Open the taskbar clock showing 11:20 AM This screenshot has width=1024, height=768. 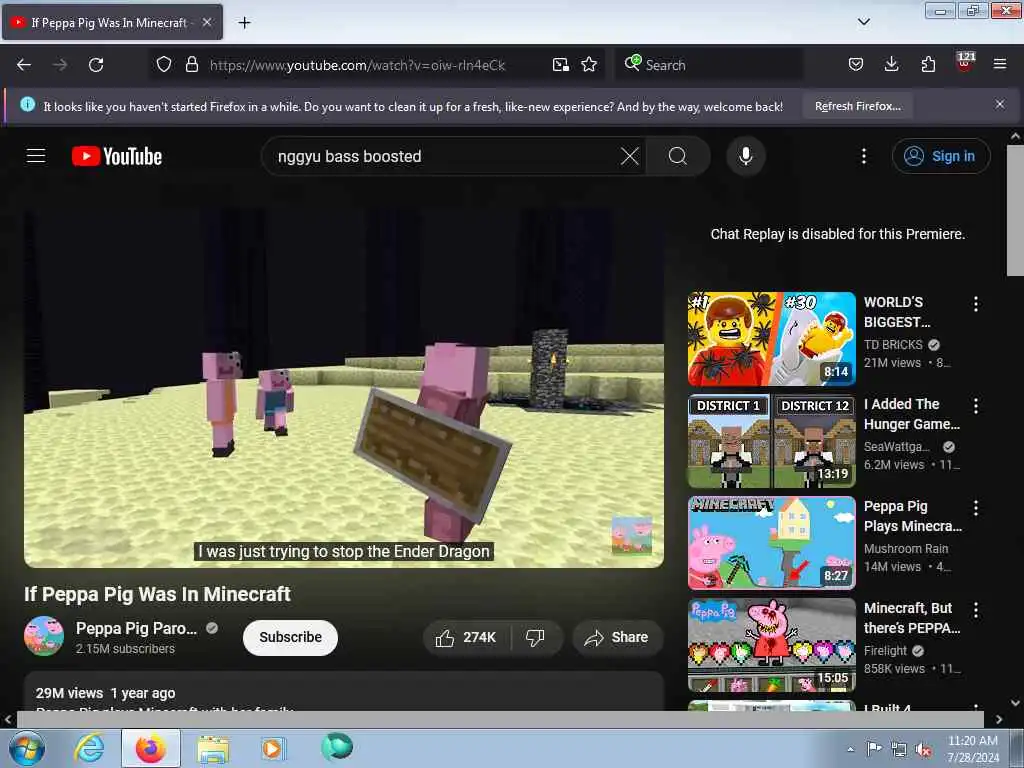973,749
